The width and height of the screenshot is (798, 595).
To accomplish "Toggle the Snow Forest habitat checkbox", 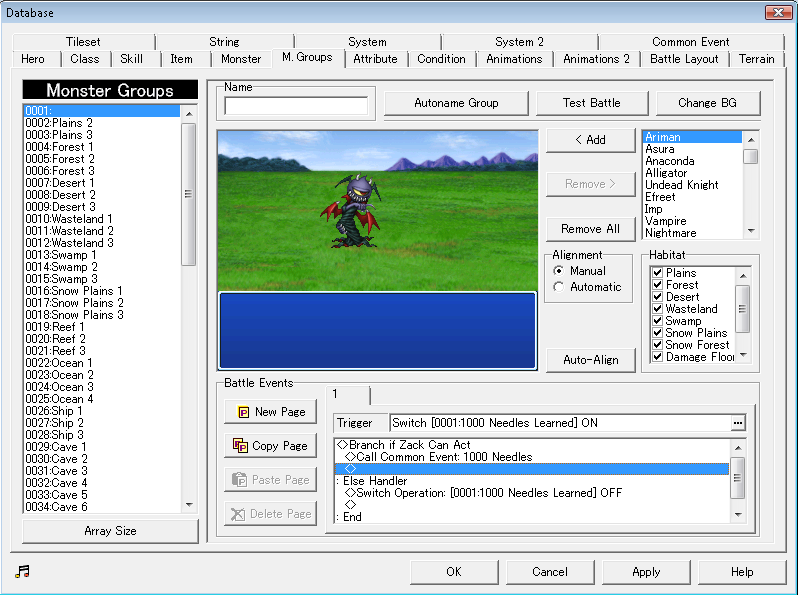I will 657,345.
